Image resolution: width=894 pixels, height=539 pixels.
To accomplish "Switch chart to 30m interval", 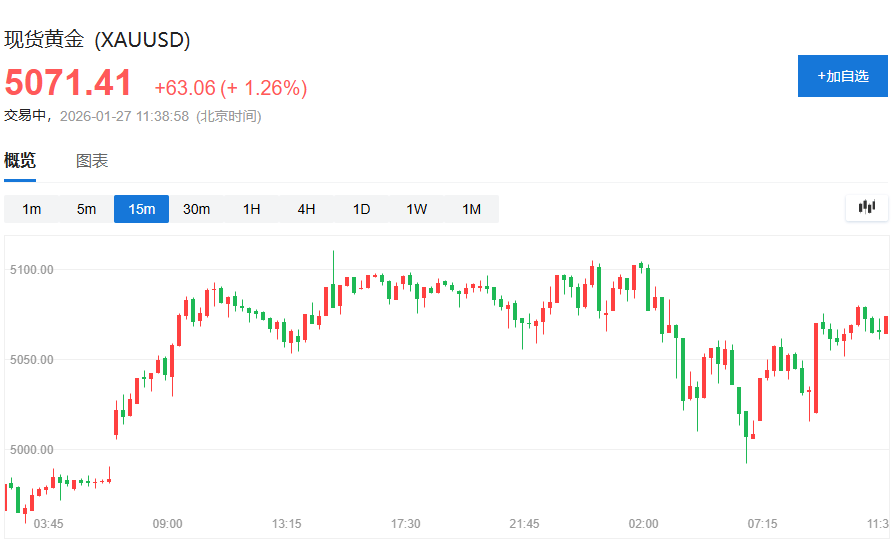I will (x=196, y=209).
